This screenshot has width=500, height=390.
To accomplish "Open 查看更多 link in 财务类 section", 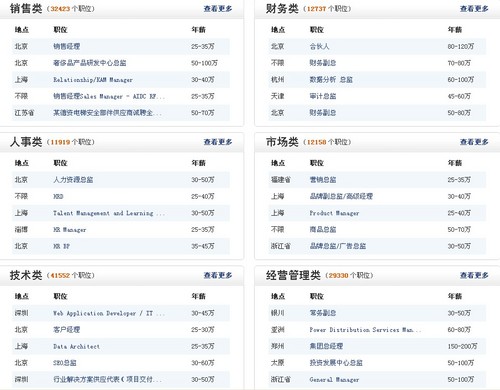I will tap(474, 9).
